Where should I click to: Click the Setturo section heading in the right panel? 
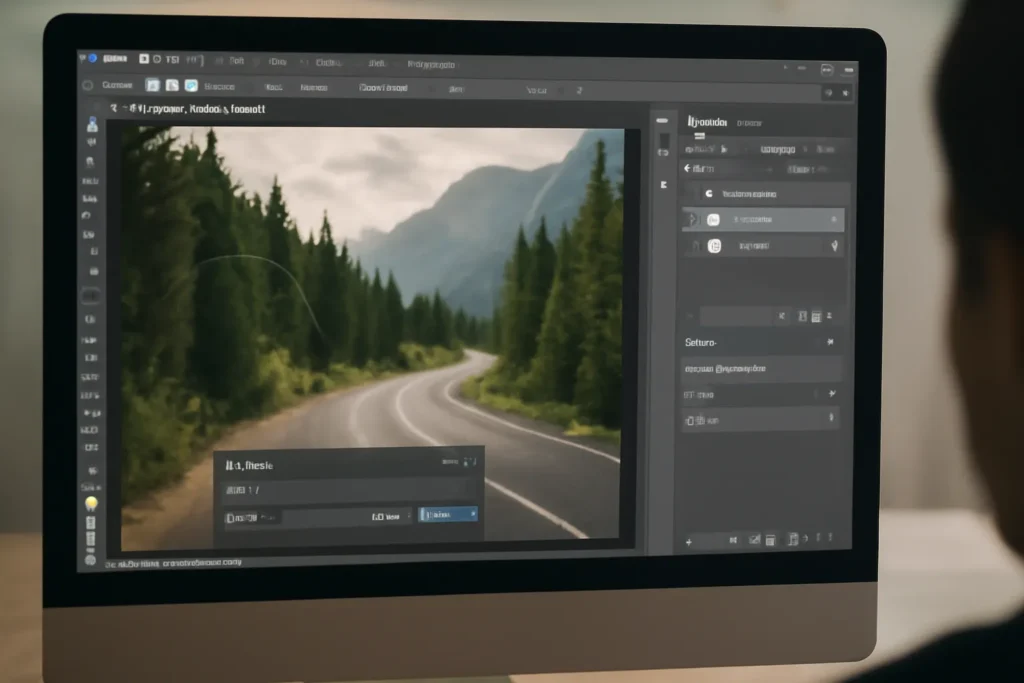pyautogui.click(x=701, y=342)
